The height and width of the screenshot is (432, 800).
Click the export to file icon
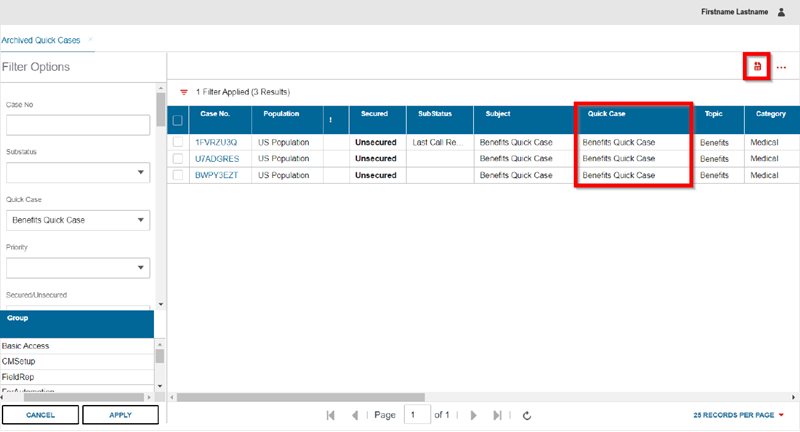pyautogui.click(x=757, y=66)
